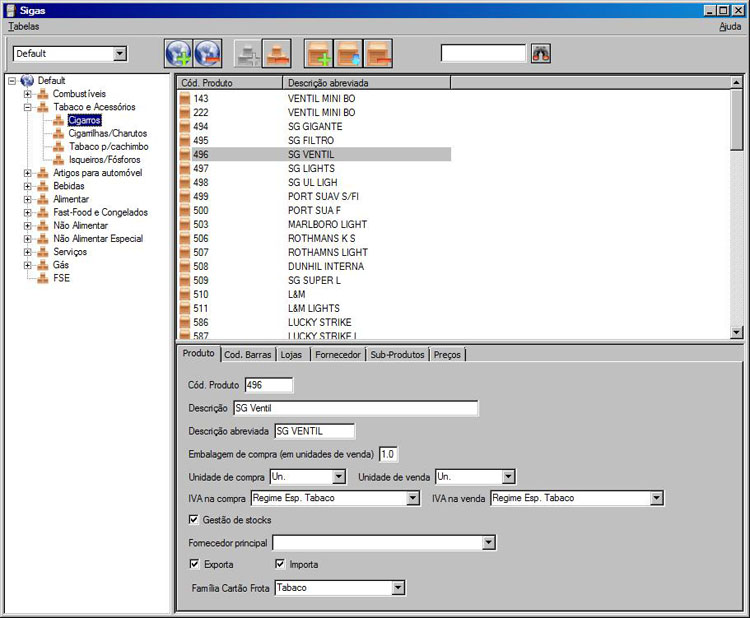750x618 pixels.
Task: Click the globe with green plus icon
Action: click(178, 53)
